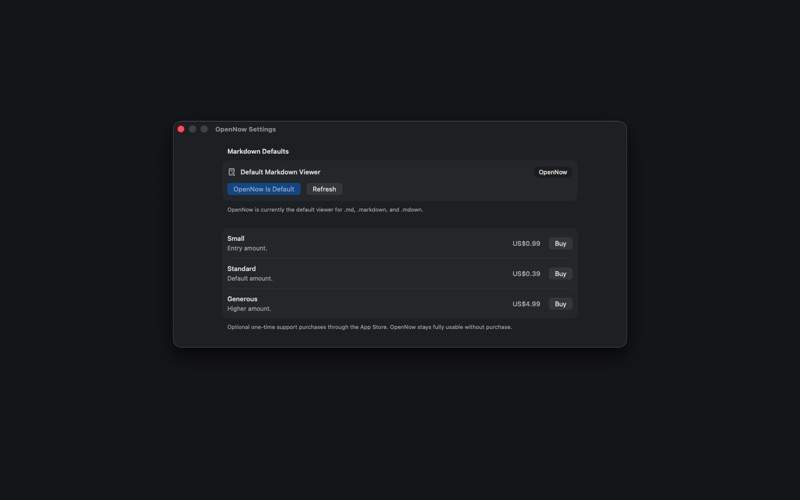Click the Standard tier name
Screen dimensions: 800x500
(x=241, y=268)
